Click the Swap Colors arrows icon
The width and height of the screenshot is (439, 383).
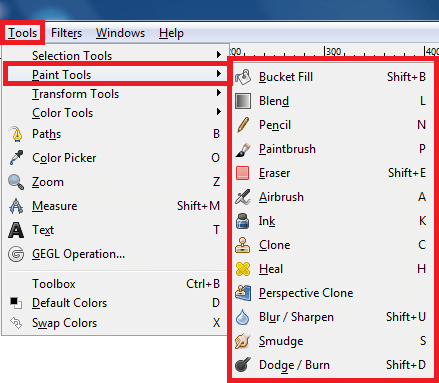pos(16,323)
